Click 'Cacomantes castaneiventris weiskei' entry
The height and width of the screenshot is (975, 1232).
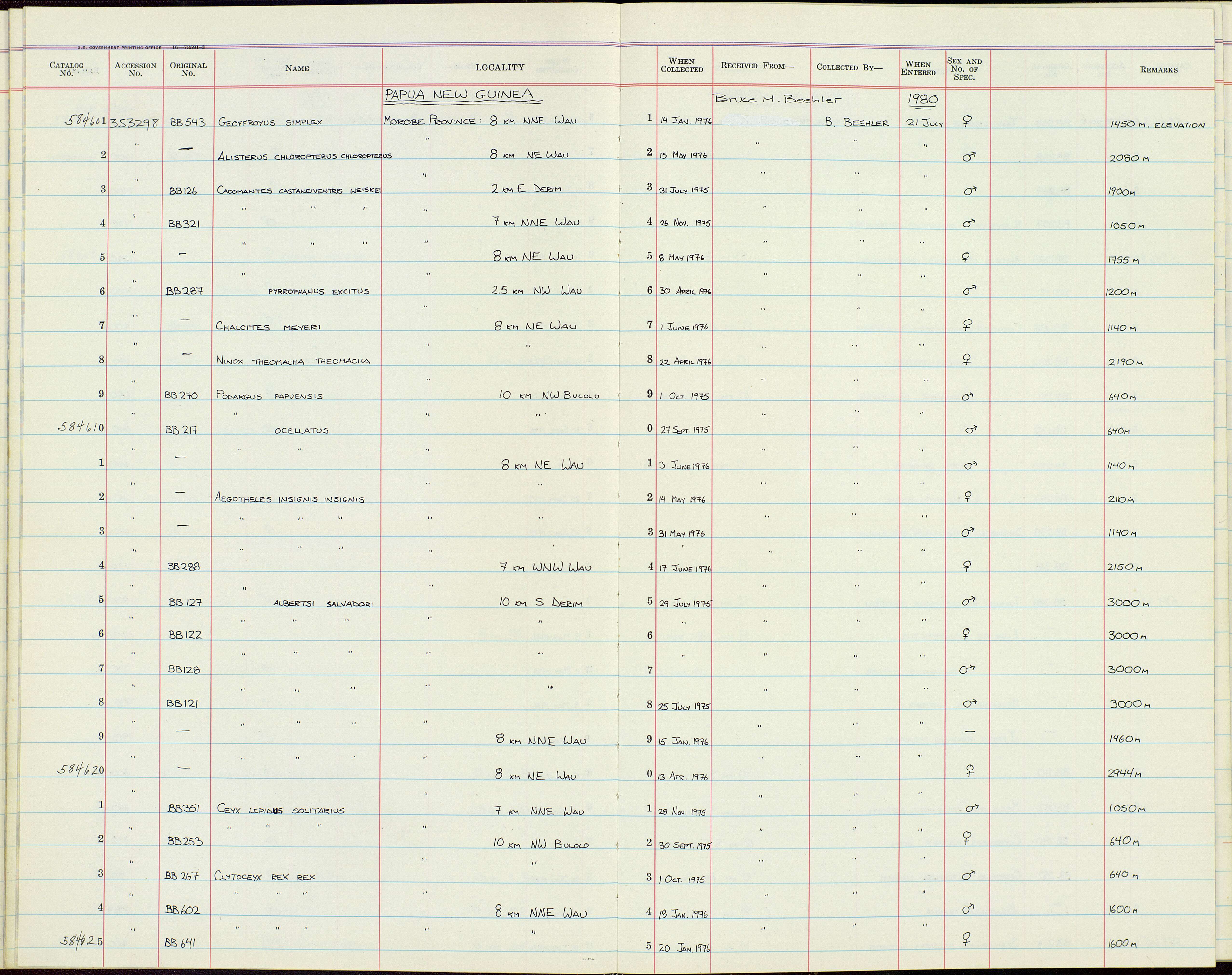point(299,191)
